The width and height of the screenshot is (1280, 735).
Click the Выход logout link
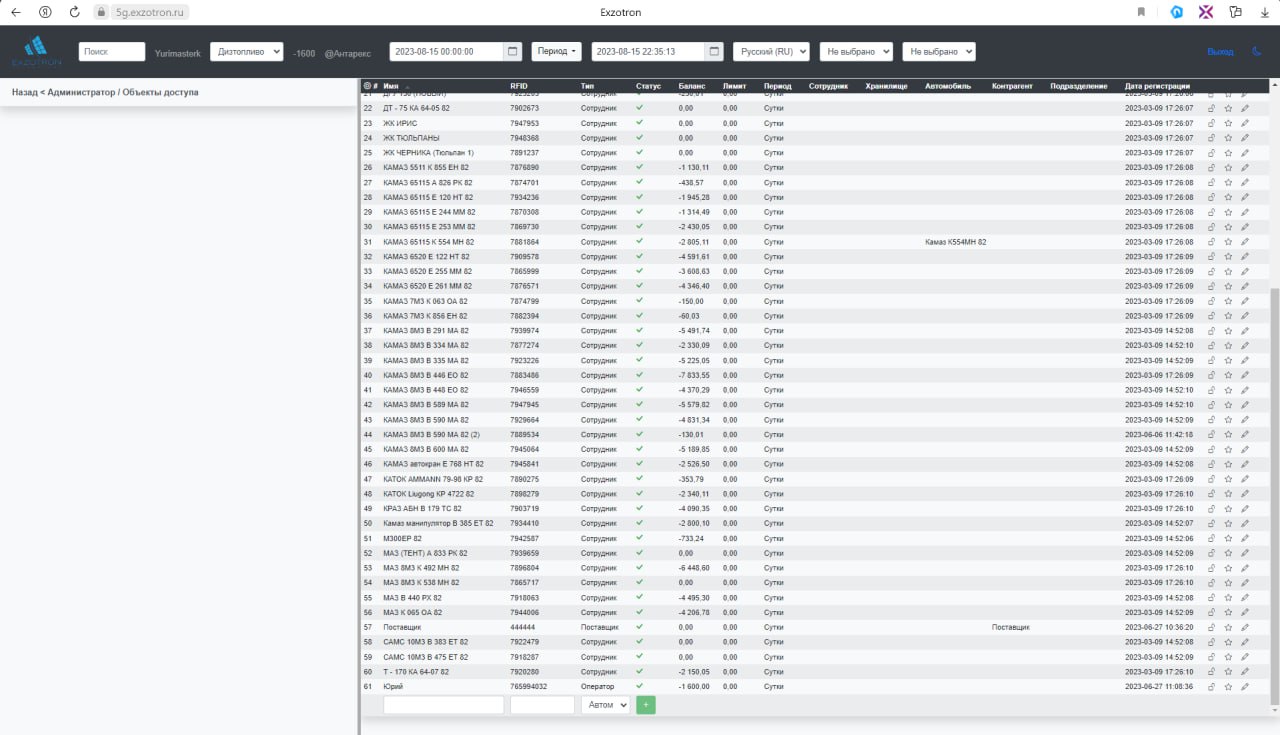[x=1220, y=51]
